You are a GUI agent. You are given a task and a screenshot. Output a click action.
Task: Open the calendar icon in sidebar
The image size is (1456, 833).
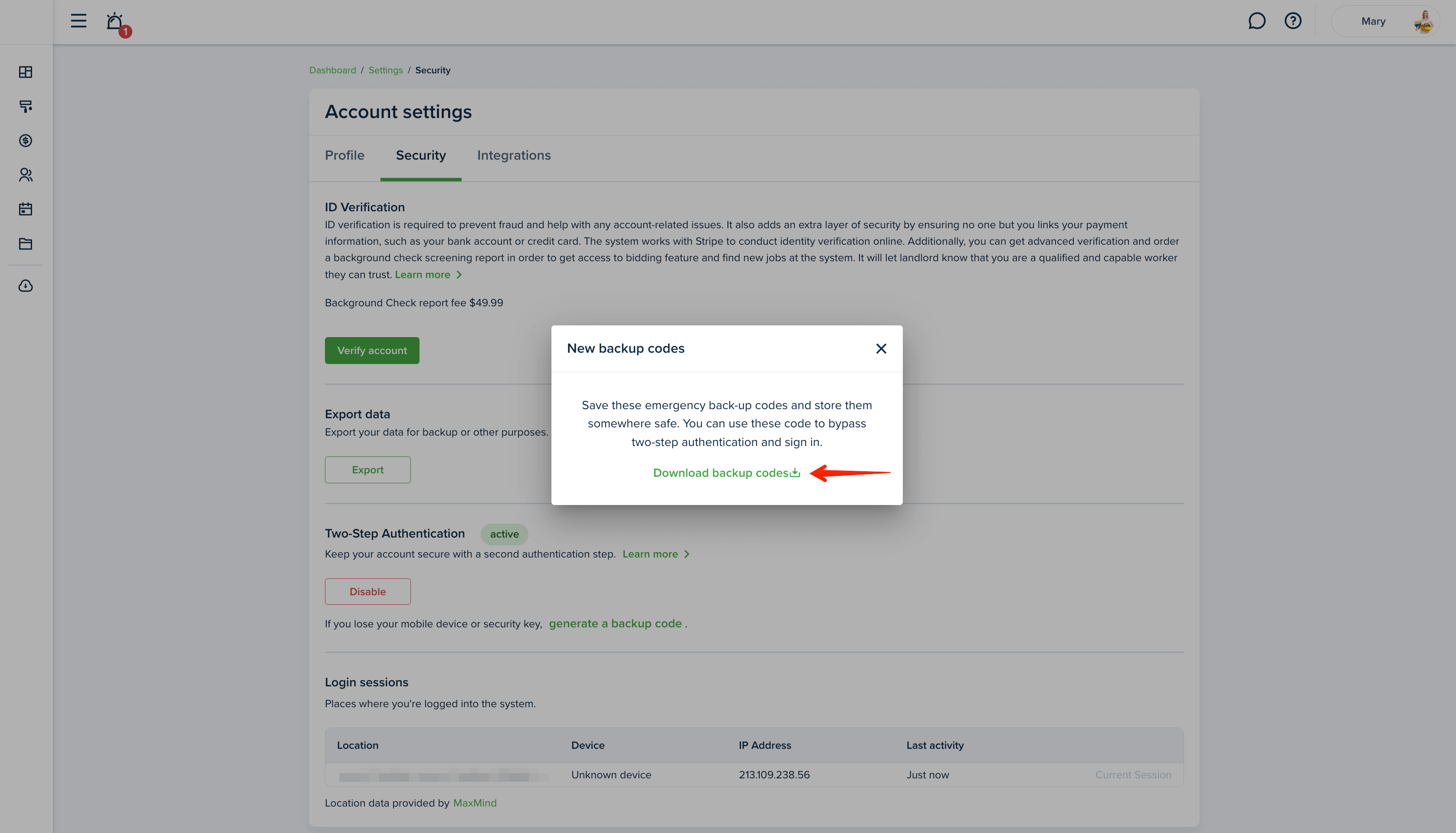coord(26,210)
